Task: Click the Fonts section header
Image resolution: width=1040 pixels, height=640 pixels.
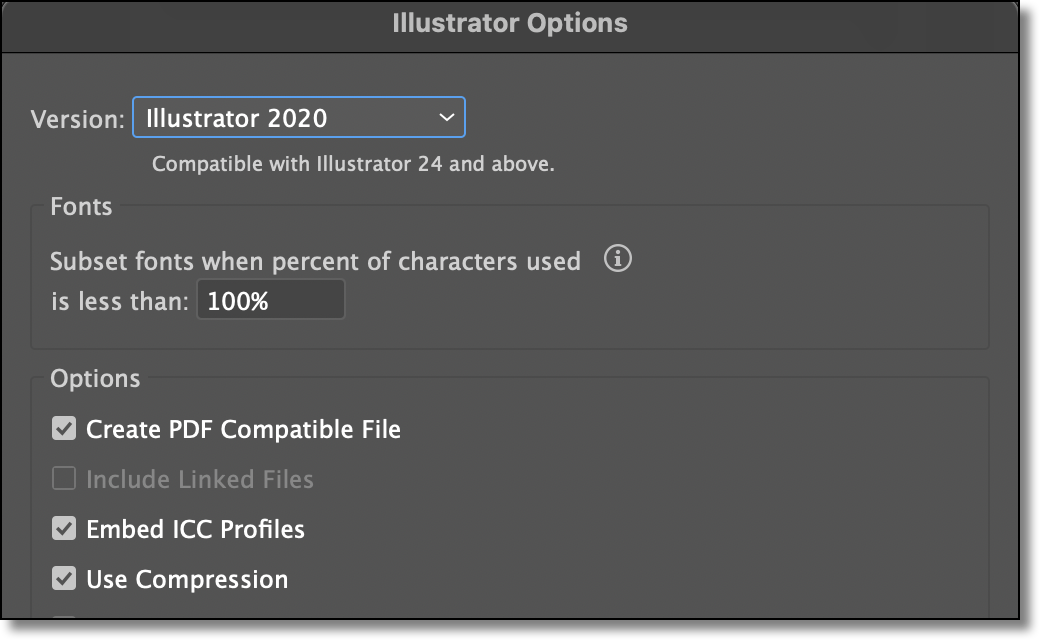Action: click(81, 207)
